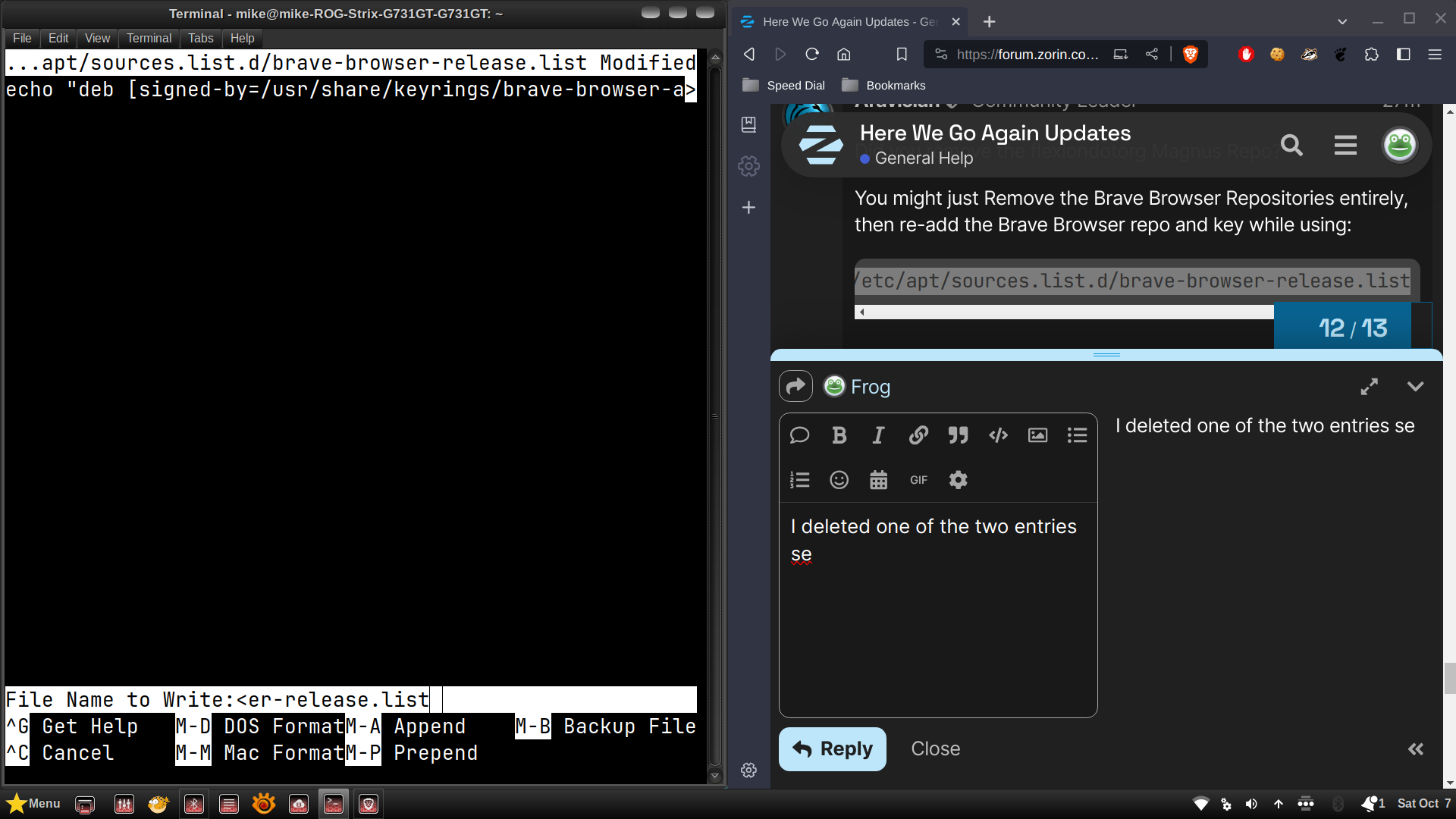Open the Menu start button
This screenshot has height=819, width=1456.
(x=33, y=804)
